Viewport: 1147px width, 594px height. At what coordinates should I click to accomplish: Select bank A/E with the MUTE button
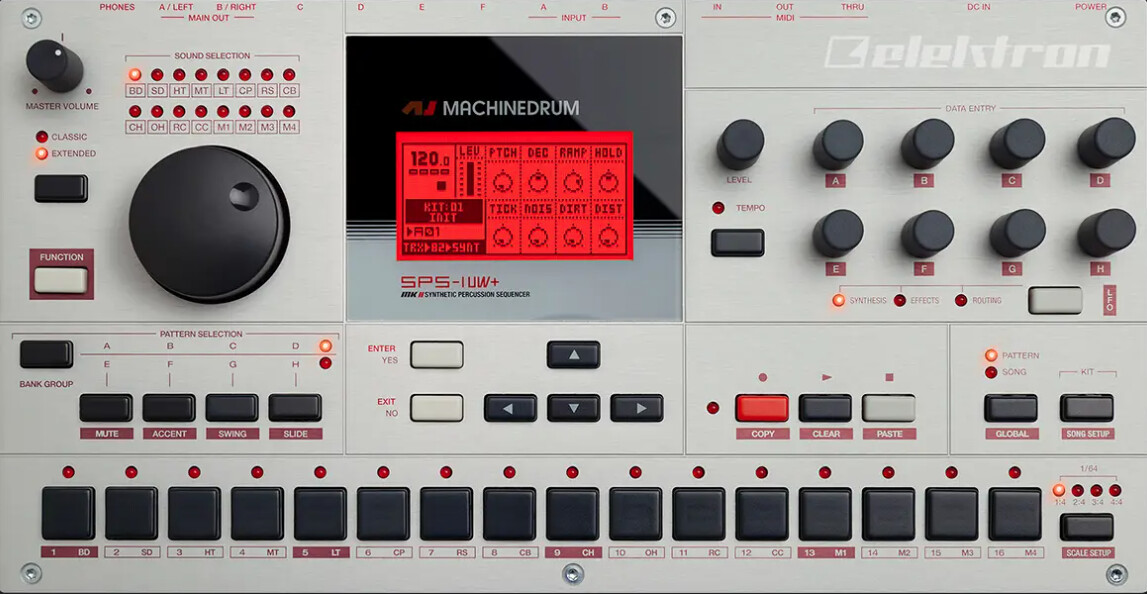click(106, 408)
